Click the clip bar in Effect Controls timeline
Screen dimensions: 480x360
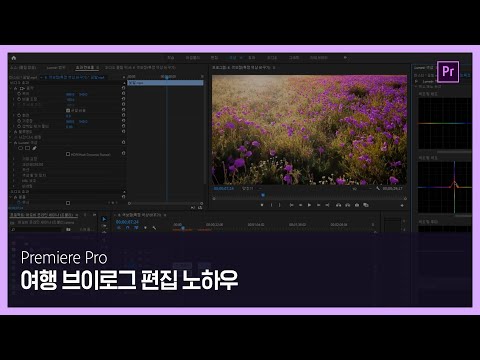pos(165,83)
